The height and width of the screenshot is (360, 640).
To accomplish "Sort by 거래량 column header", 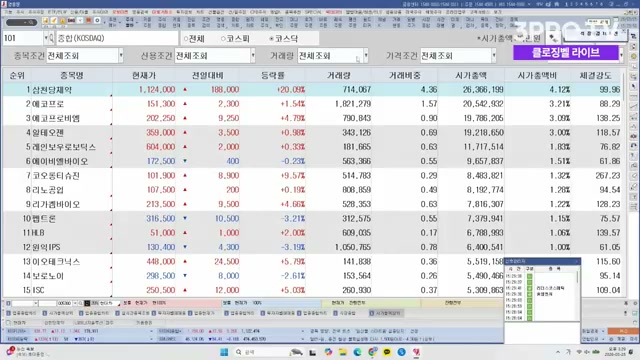I will pos(338,76).
